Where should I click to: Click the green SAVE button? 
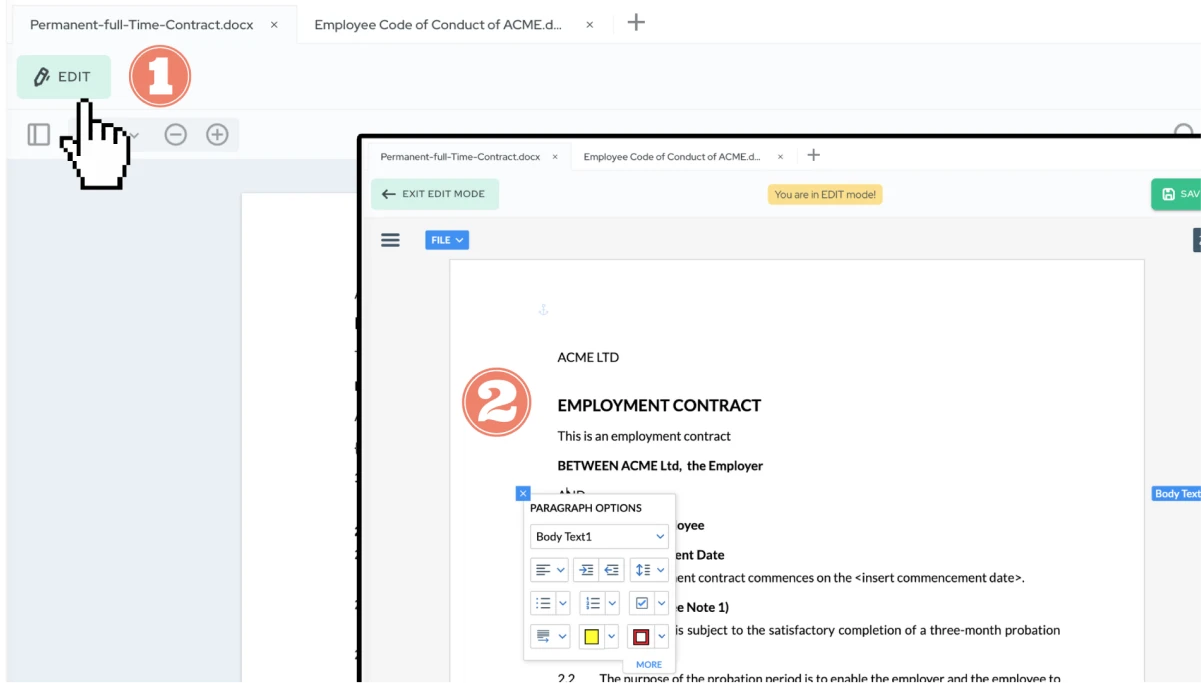(x=1176, y=194)
